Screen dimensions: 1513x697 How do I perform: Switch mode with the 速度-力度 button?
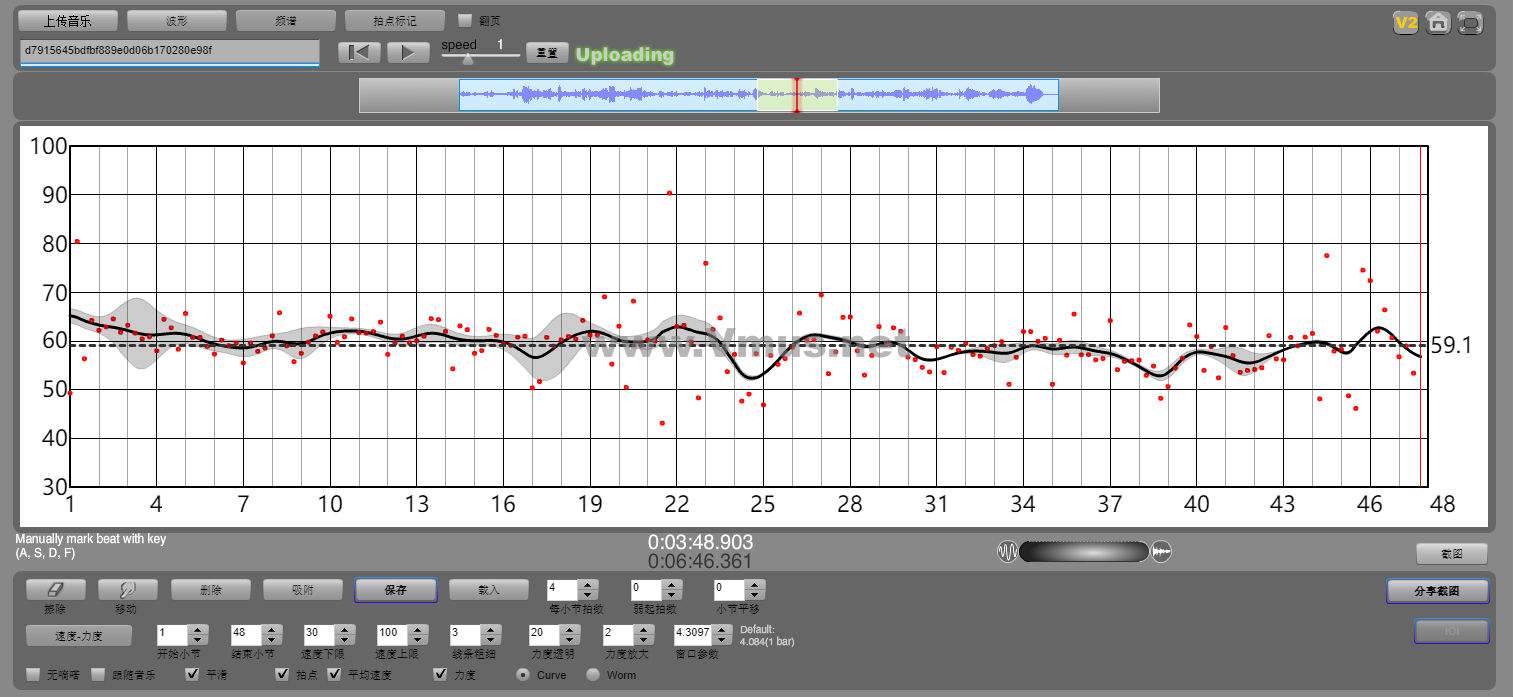tap(79, 635)
